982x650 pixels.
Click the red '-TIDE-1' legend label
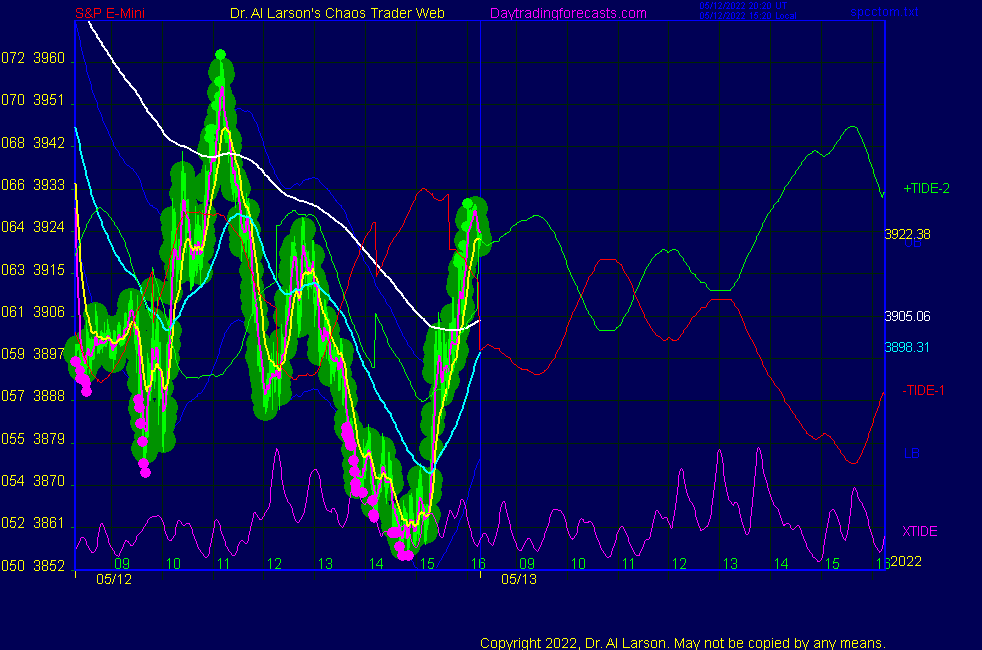click(923, 390)
